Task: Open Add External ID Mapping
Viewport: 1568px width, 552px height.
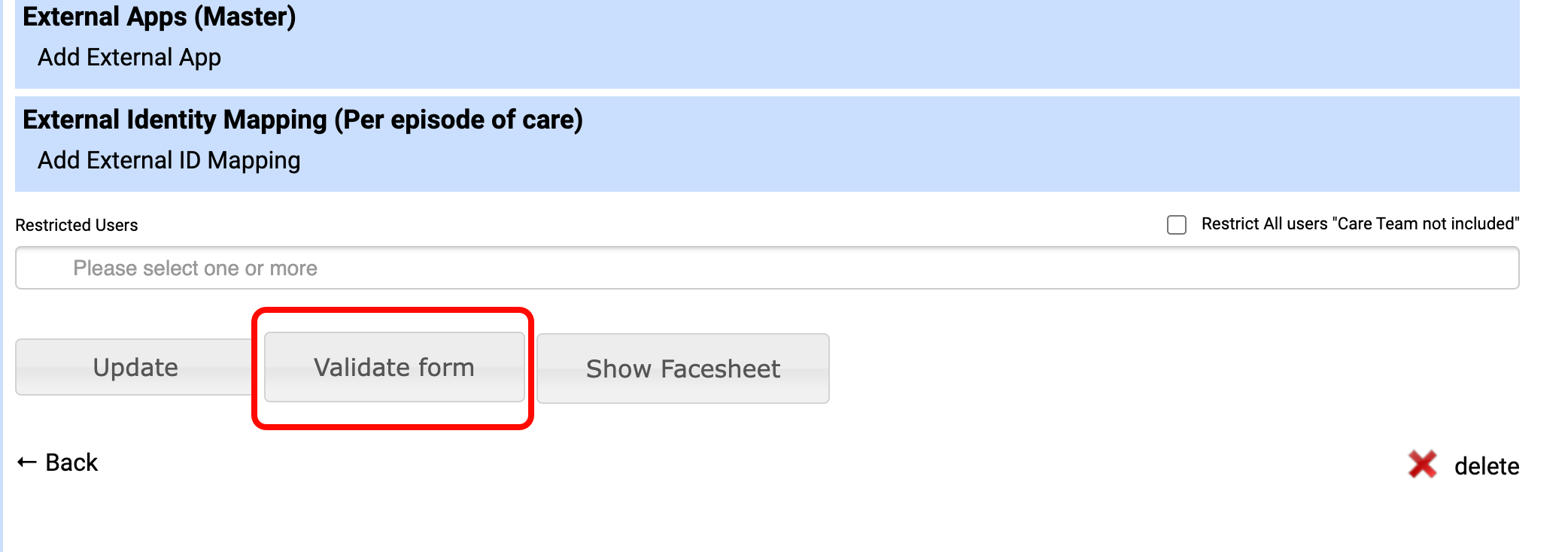Action: 169,161
